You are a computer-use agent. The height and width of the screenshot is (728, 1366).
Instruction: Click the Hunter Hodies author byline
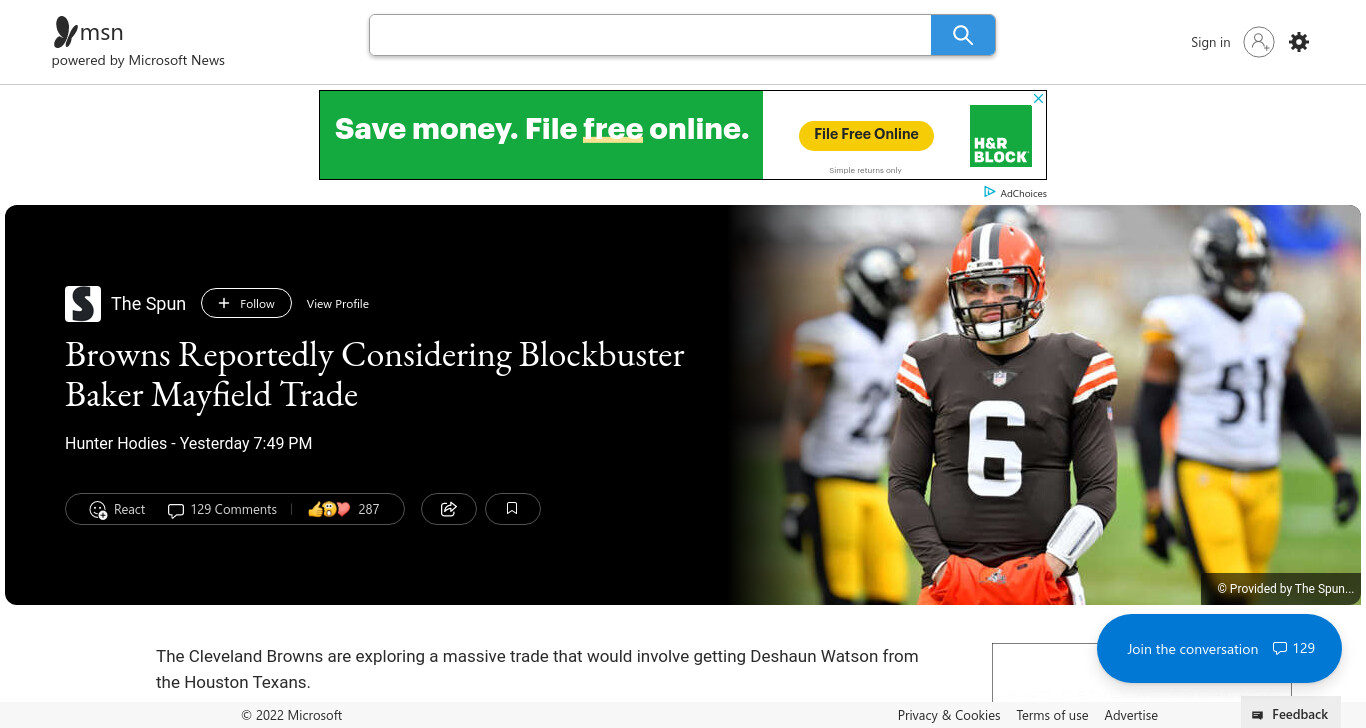point(116,443)
